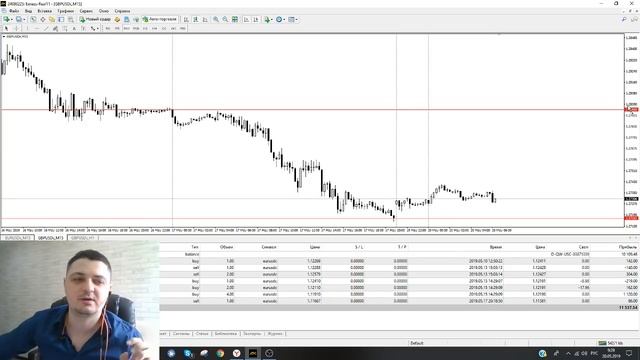Expand the Profiles dropdown arrow
The width and height of the screenshot is (640, 360).
click(24, 20)
